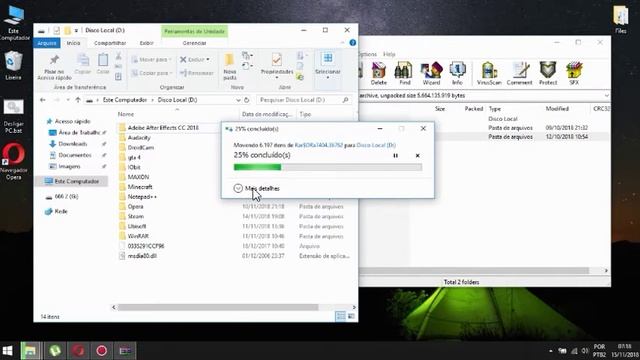Select the Audacity folder

click(139, 138)
